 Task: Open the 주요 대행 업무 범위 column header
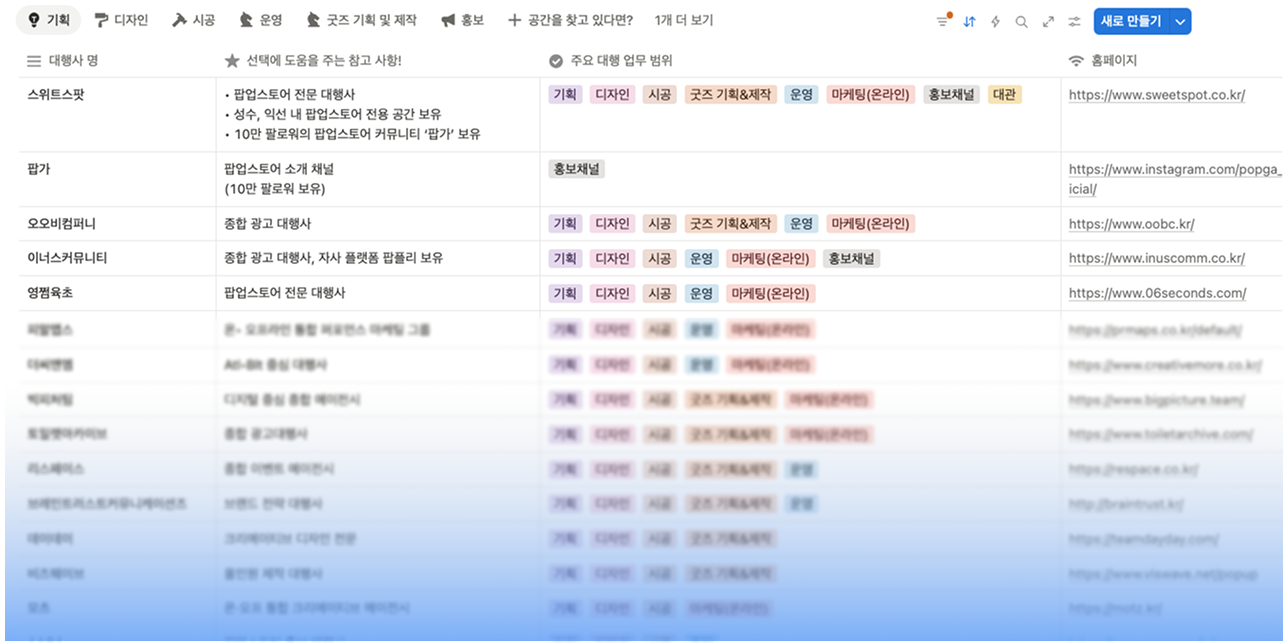coord(800,61)
